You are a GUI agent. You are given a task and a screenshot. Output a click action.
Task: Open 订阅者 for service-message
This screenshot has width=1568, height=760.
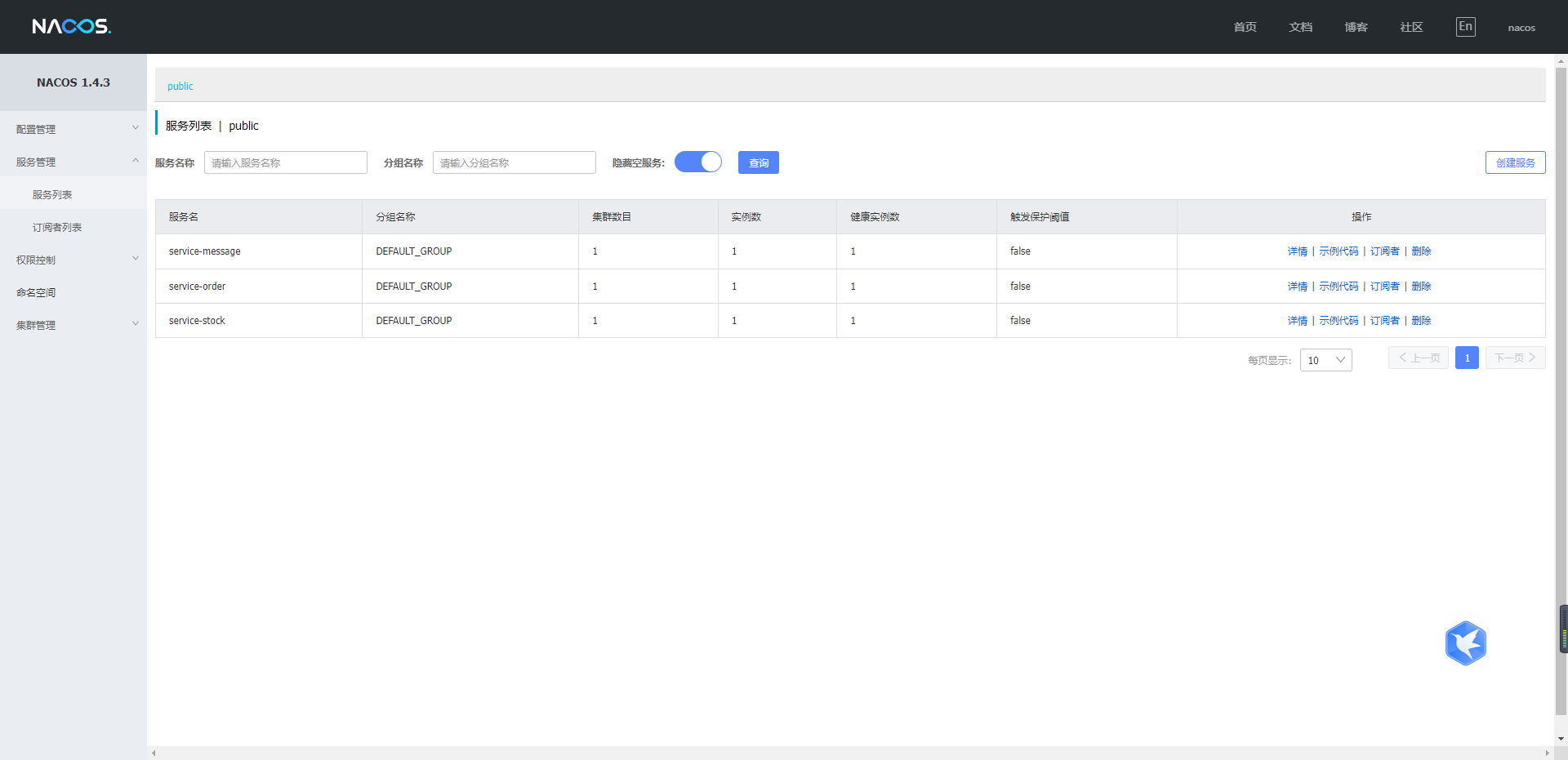1384,251
